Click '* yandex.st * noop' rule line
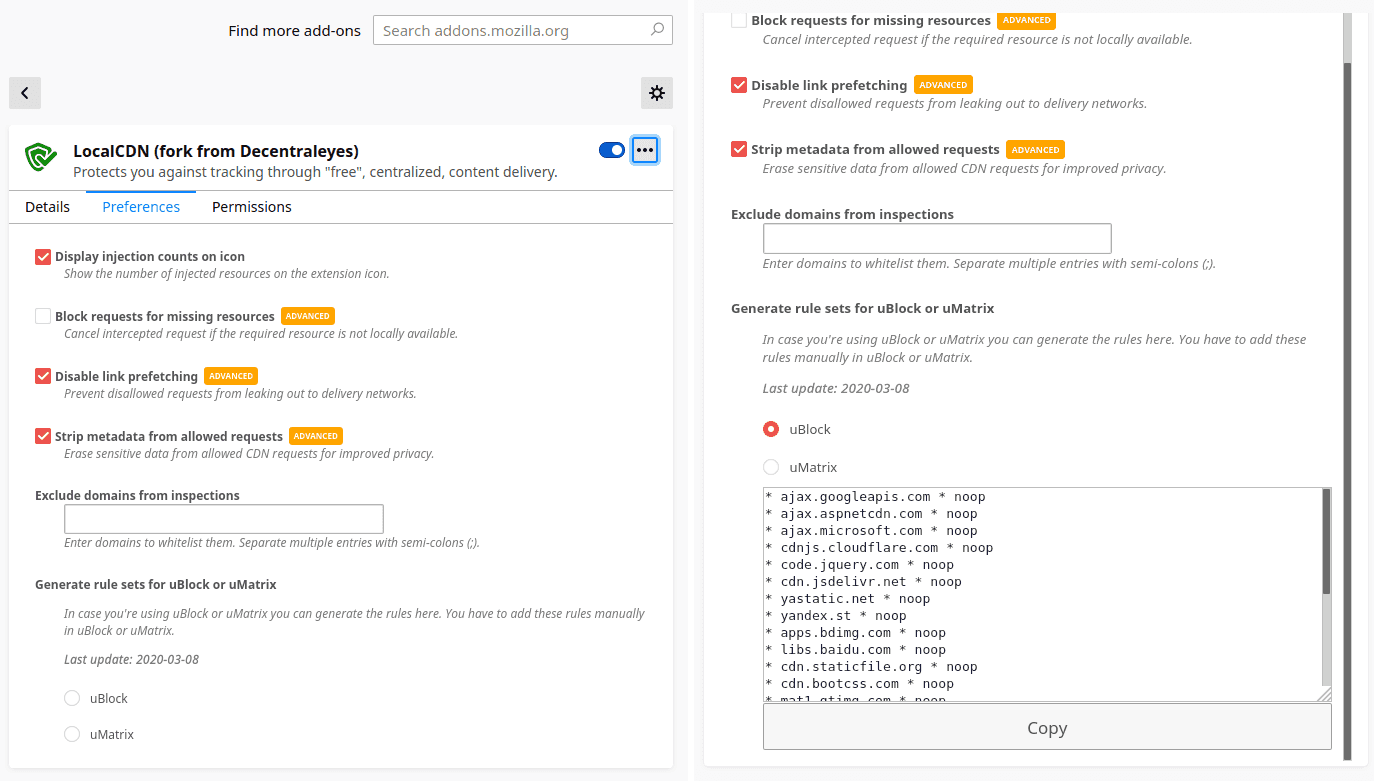Image resolution: width=1386 pixels, height=781 pixels. [x=835, y=616]
